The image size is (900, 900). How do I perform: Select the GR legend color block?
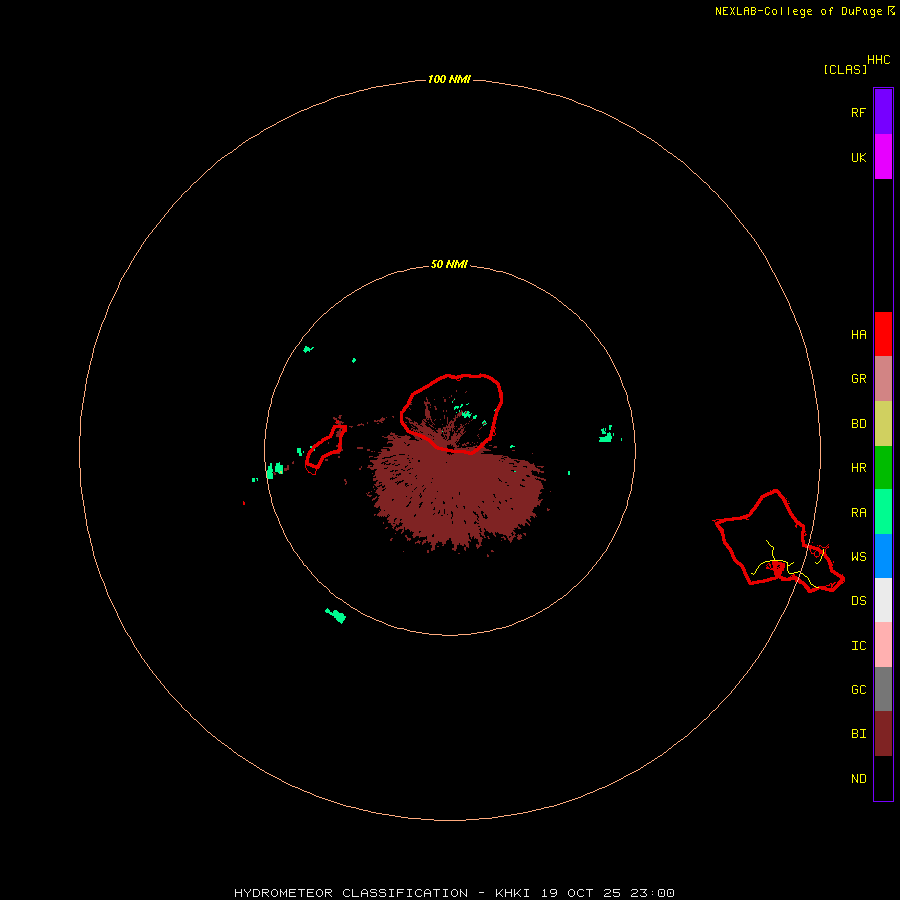pos(883,379)
